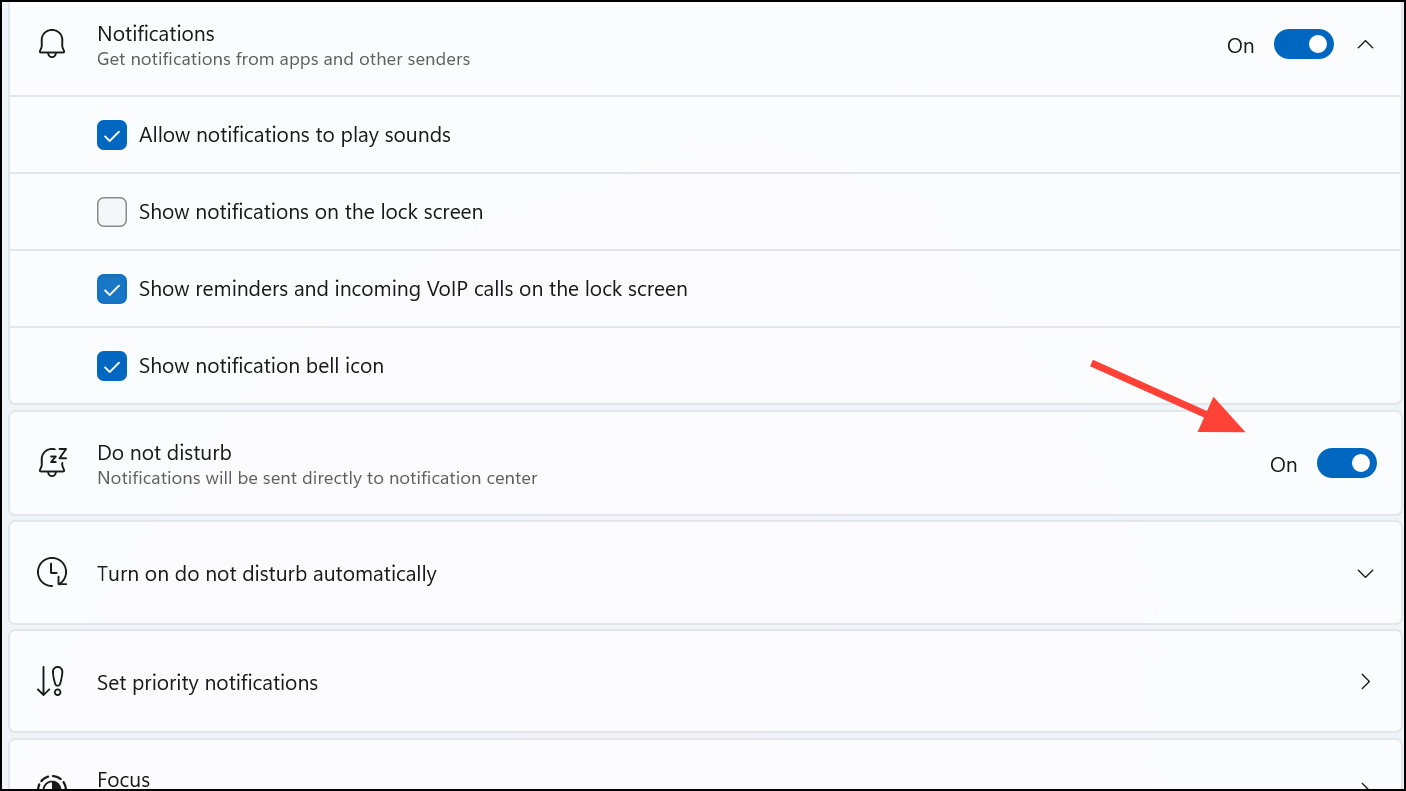1406x791 pixels.
Task: Select the Focus settings row
Action: 705,766
